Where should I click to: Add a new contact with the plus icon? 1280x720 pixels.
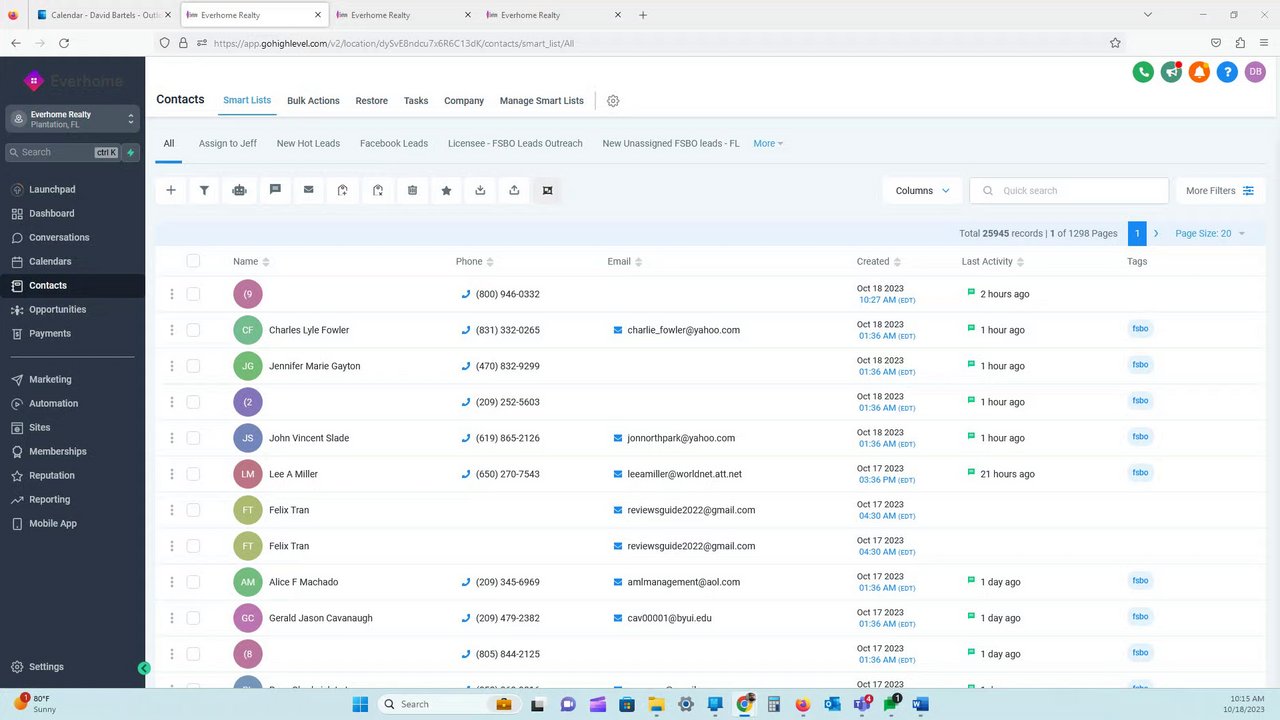coord(171,190)
